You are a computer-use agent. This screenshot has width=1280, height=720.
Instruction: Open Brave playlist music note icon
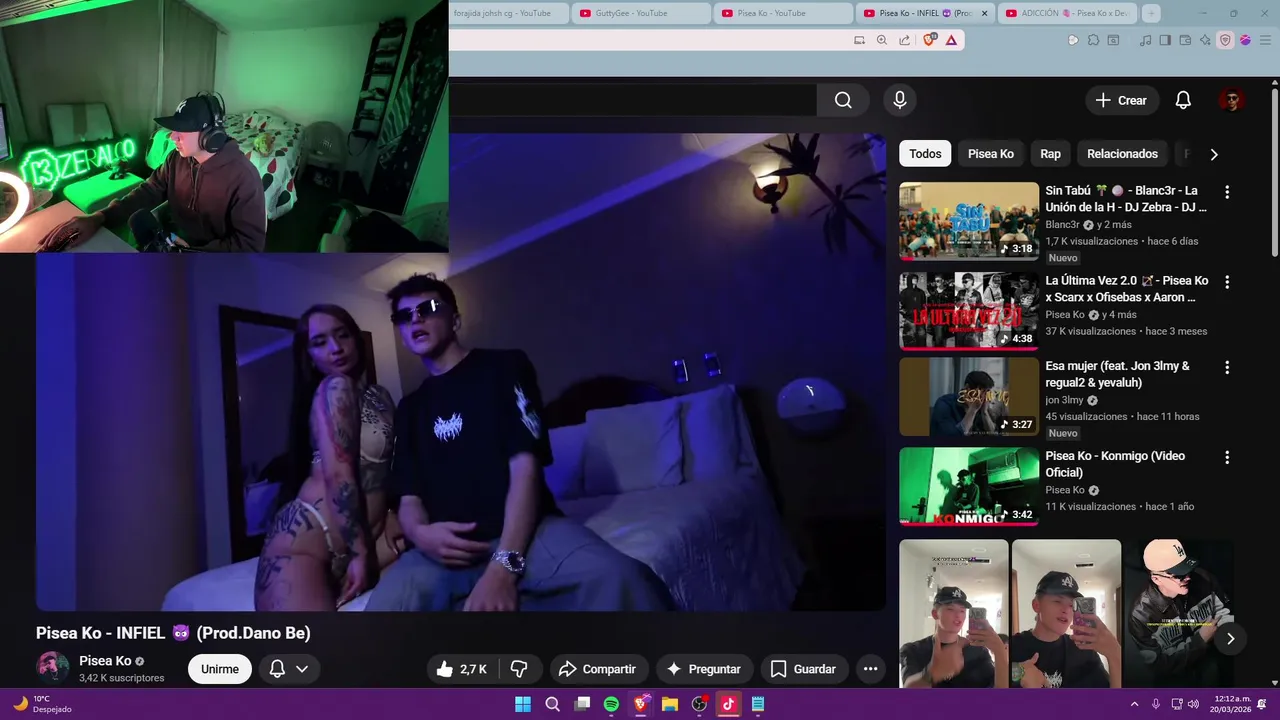(1145, 40)
